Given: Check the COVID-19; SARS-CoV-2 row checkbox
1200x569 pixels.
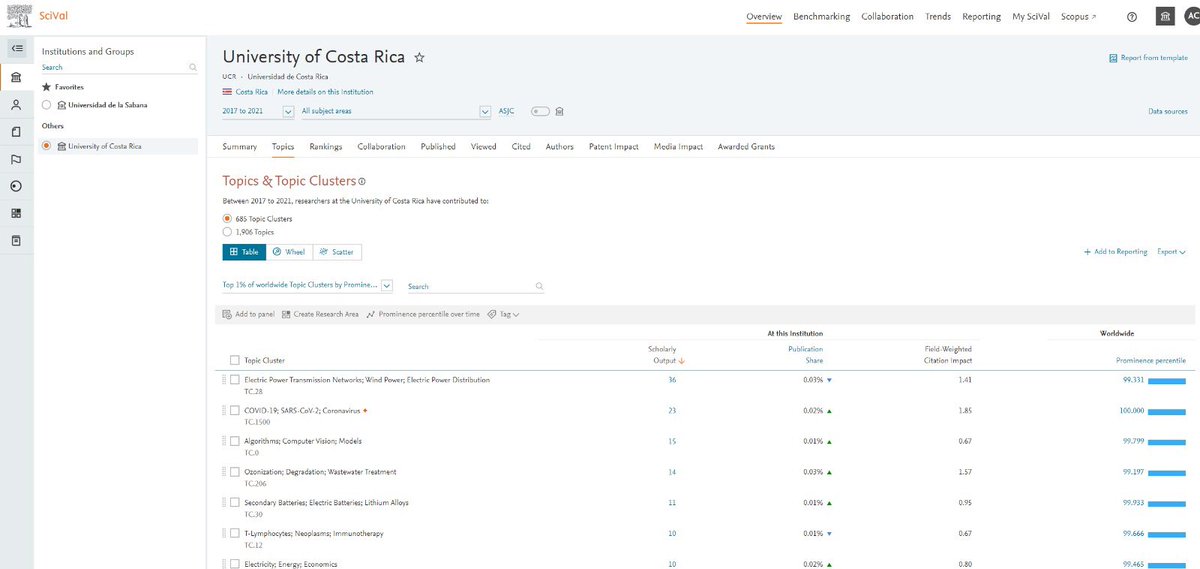Looking at the screenshot, I should click(234, 410).
